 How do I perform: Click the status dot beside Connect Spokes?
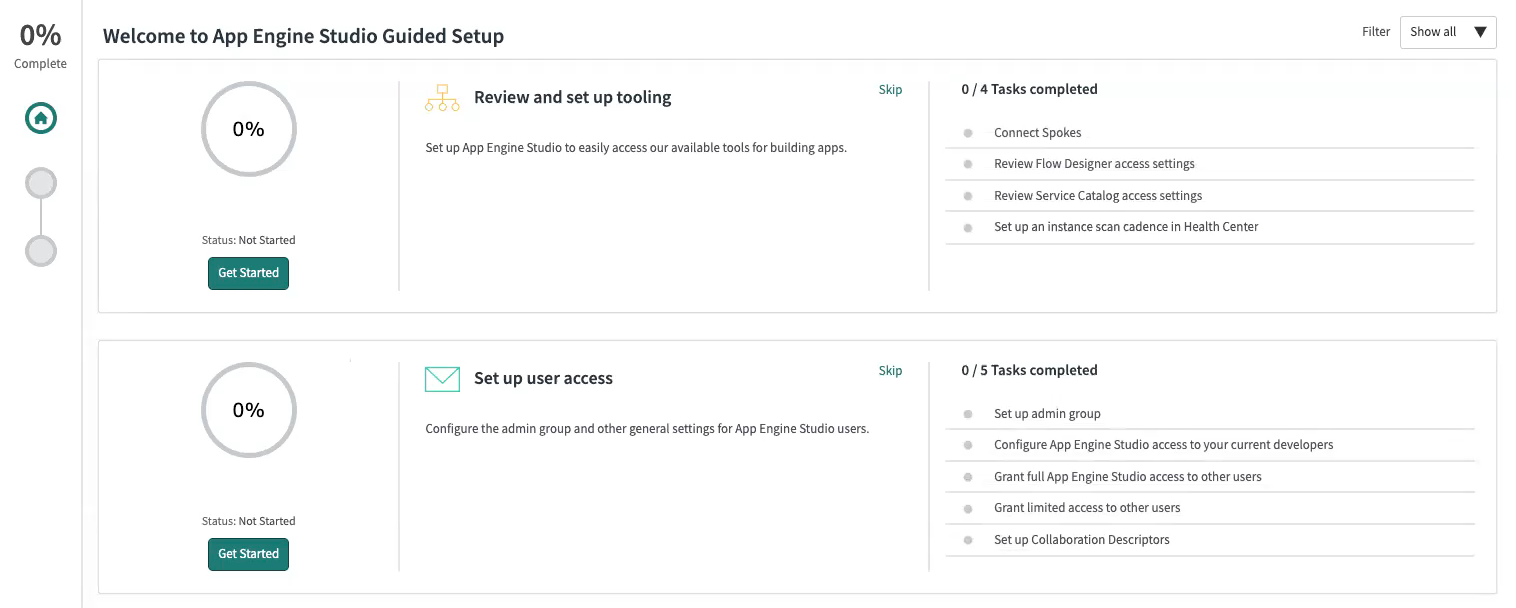click(x=968, y=133)
